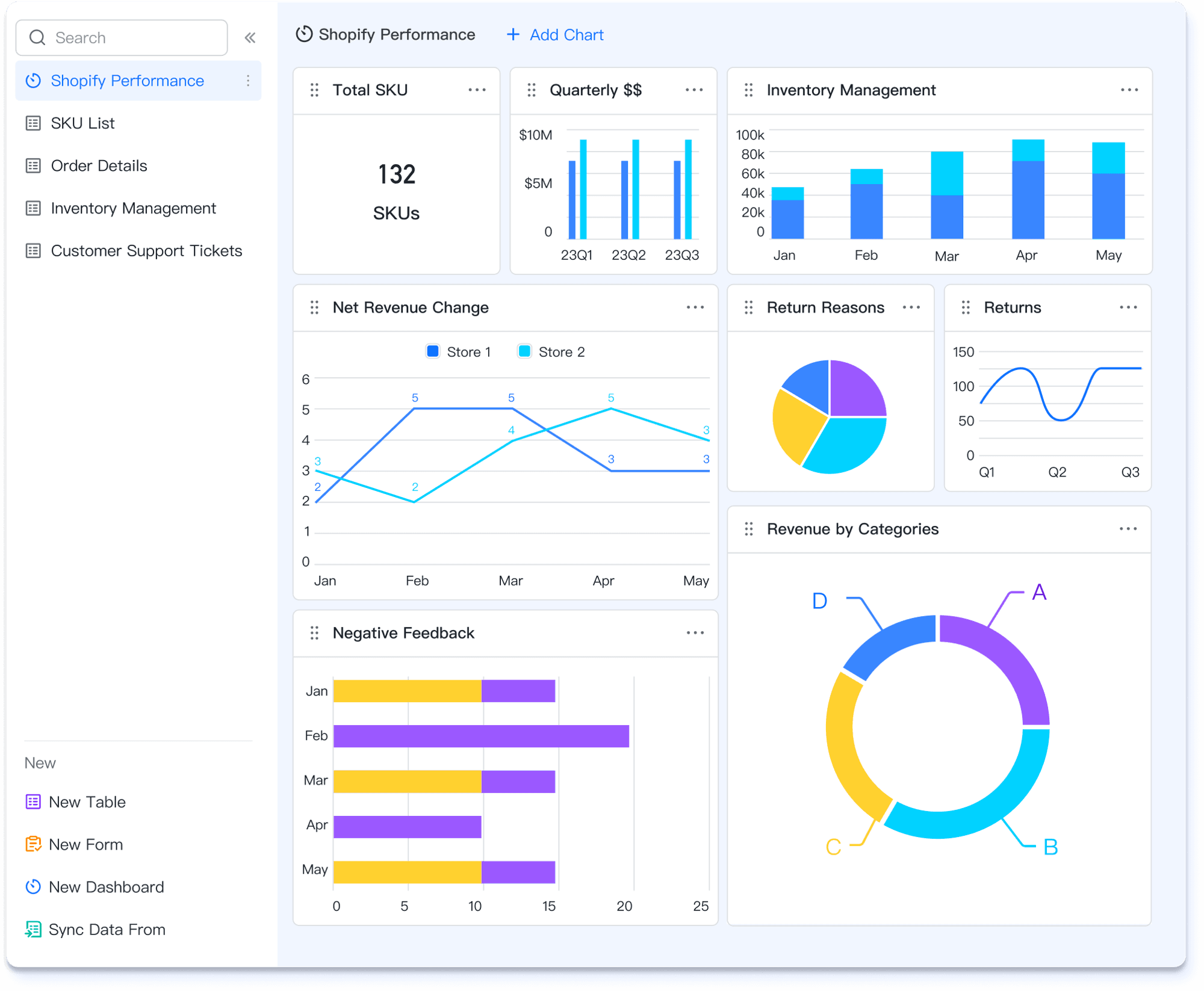The height and width of the screenshot is (991, 1204).
Task: Grab the Total SKU drag handle
Action: pos(314,90)
